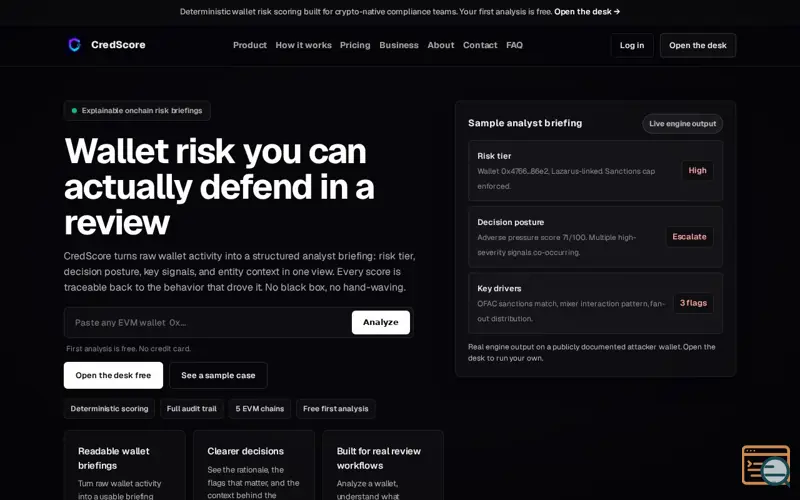Click the Clearer decisions card heading
800x500 pixels.
click(245, 451)
